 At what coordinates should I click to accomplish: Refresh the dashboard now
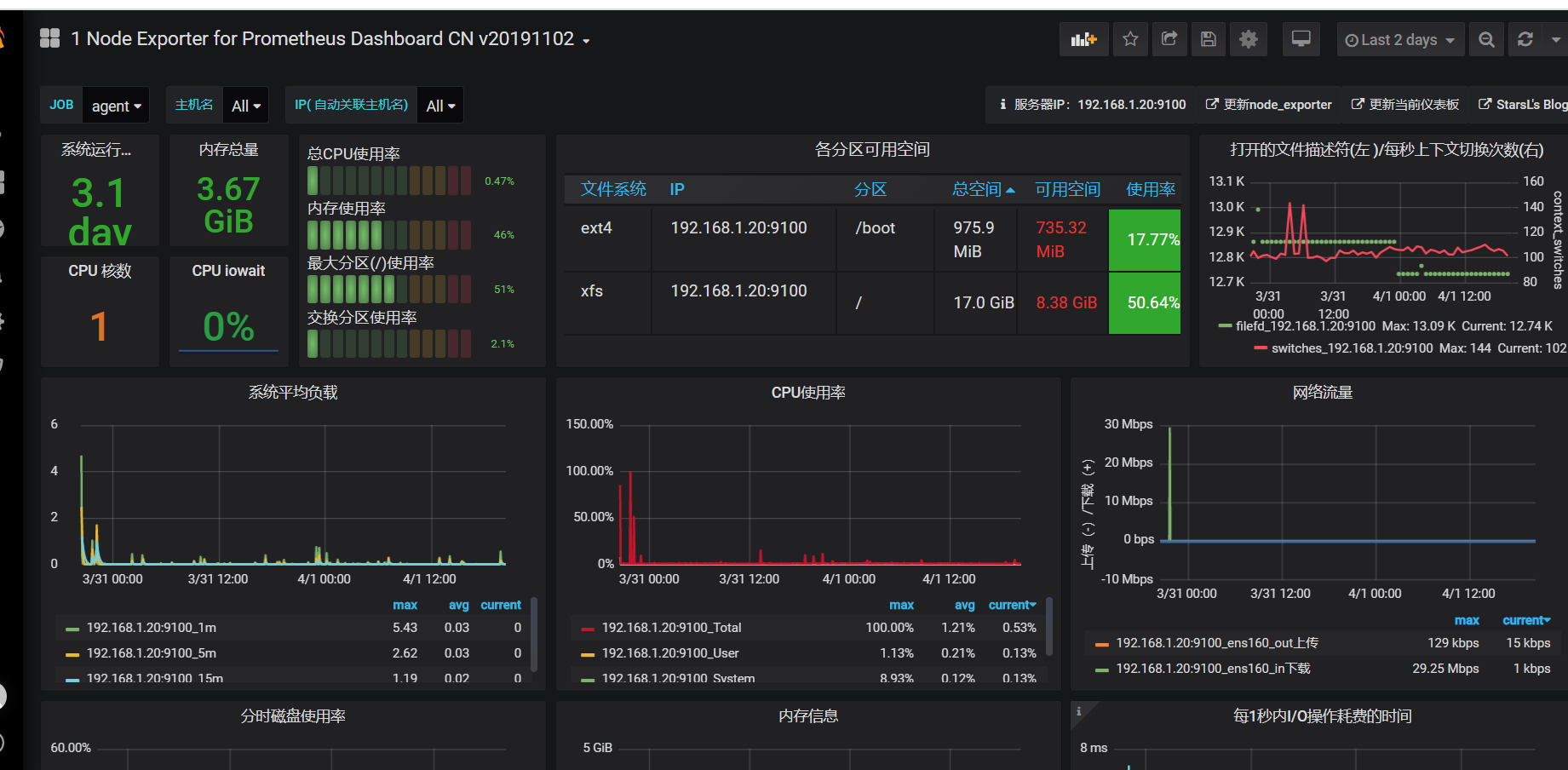pyautogui.click(x=1525, y=39)
